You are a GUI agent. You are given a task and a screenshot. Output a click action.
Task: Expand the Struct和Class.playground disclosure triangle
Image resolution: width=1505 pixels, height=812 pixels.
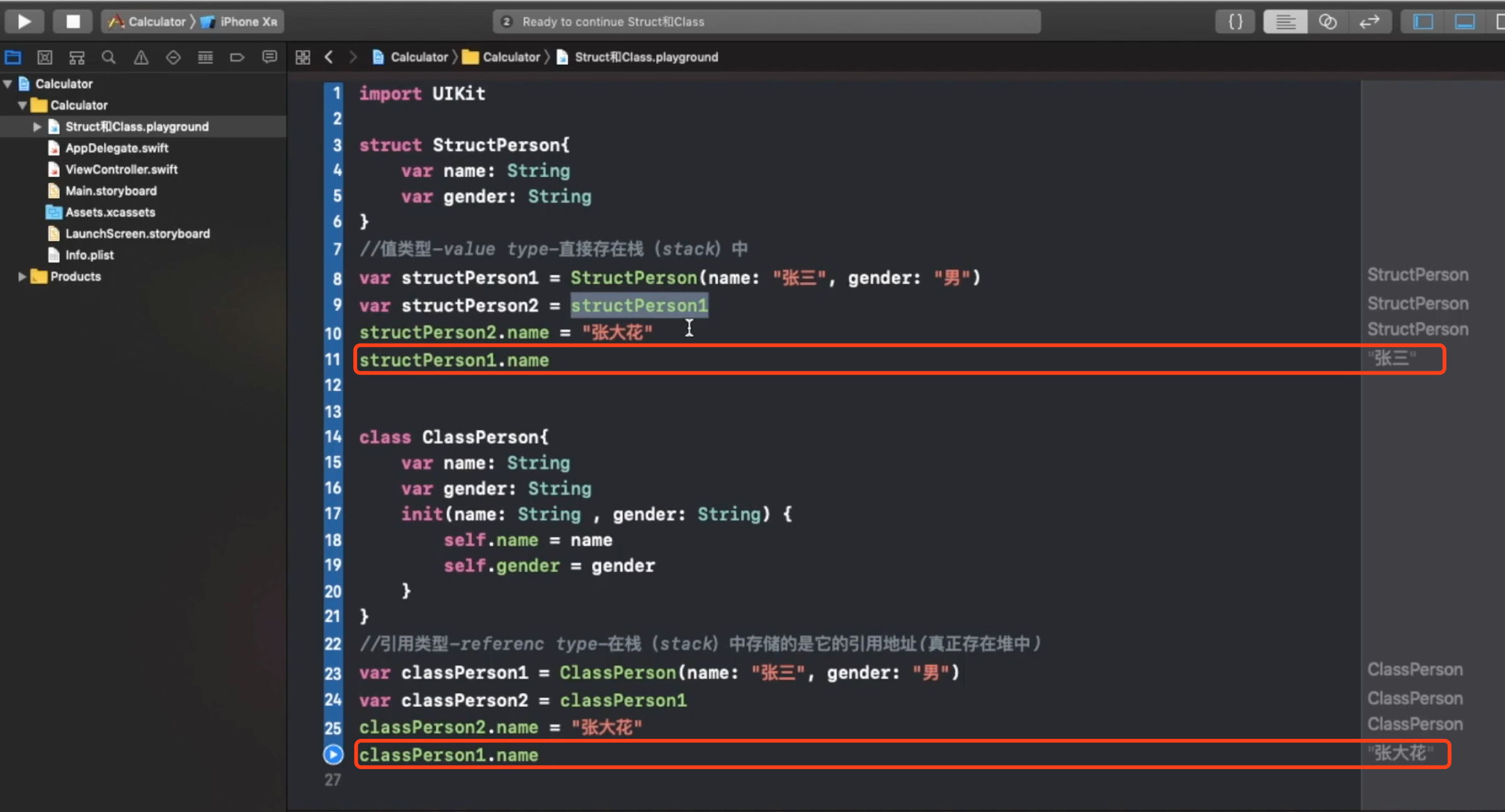[37, 127]
